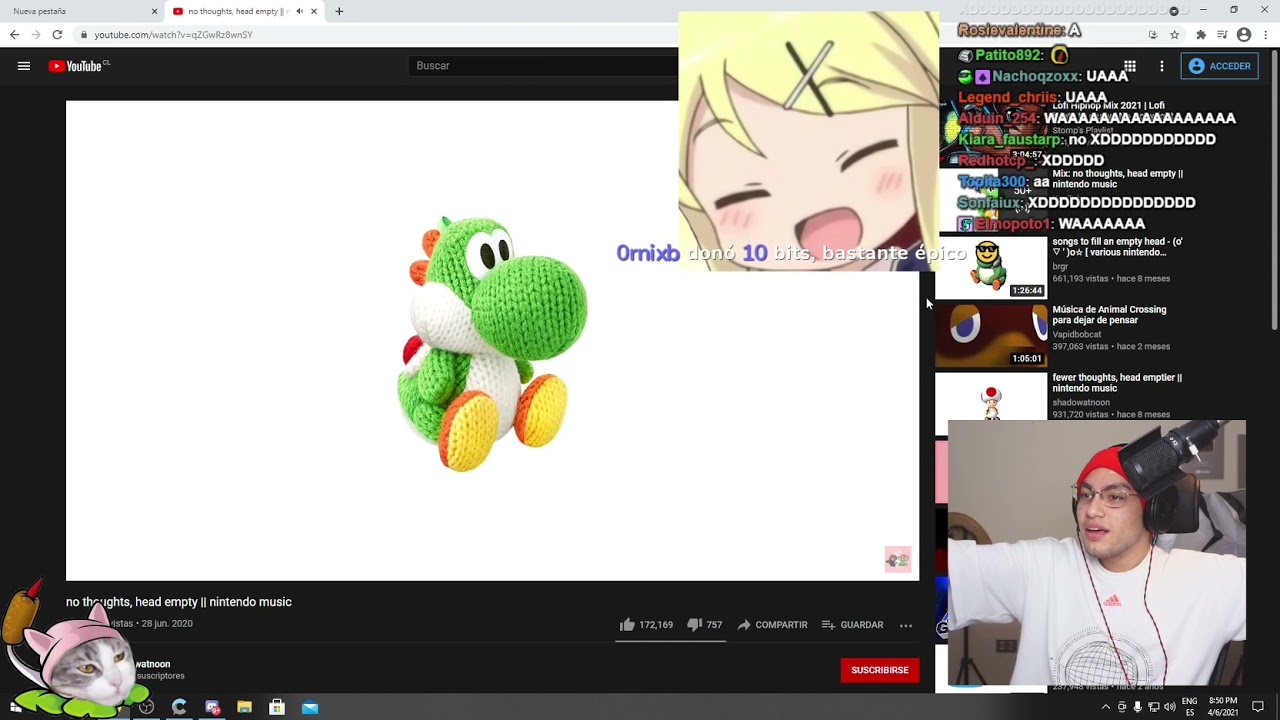The image size is (1280, 720).
Task: Open the three-dot settings menu beside ACCEDER
Action: (x=1162, y=66)
